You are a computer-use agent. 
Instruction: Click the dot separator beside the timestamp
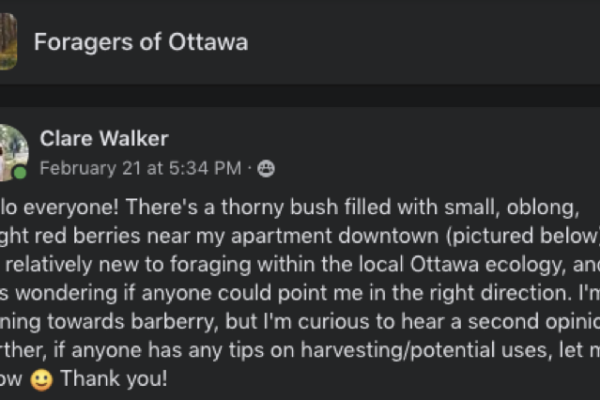click(x=250, y=169)
